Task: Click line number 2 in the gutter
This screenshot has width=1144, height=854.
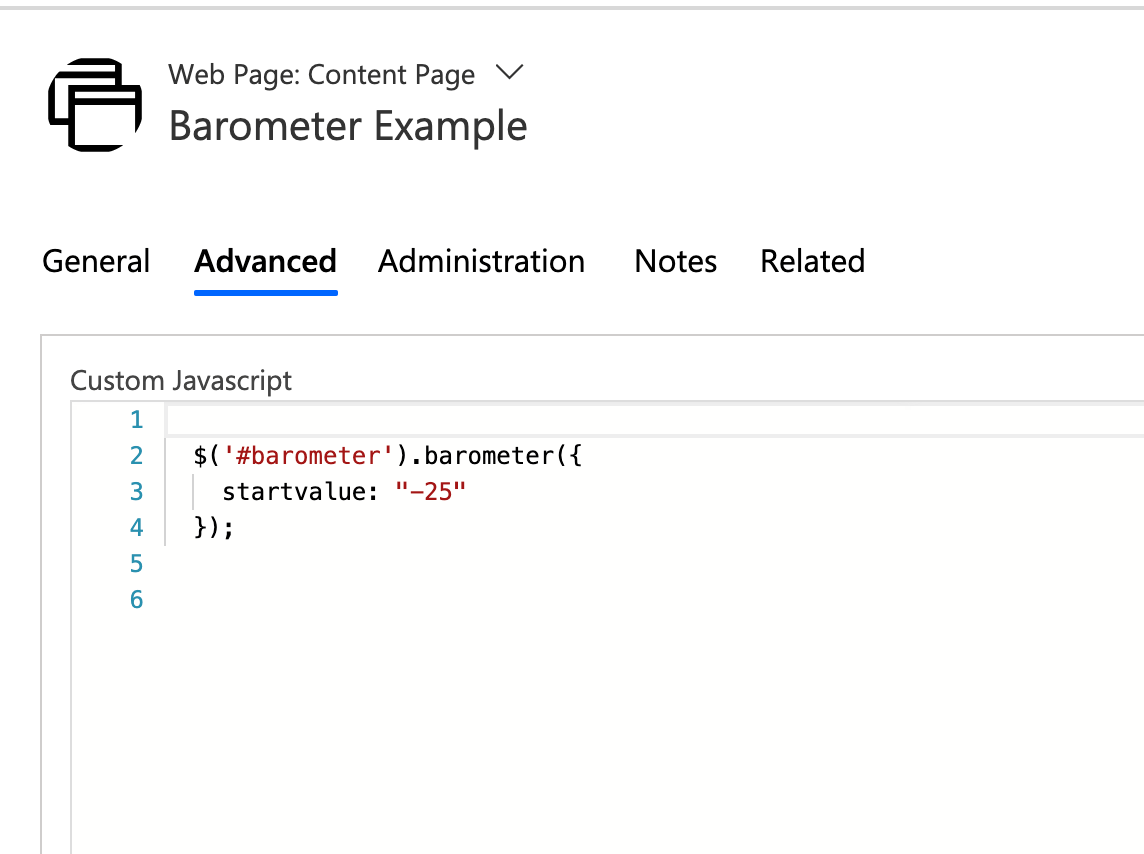Action: pos(136,456)
